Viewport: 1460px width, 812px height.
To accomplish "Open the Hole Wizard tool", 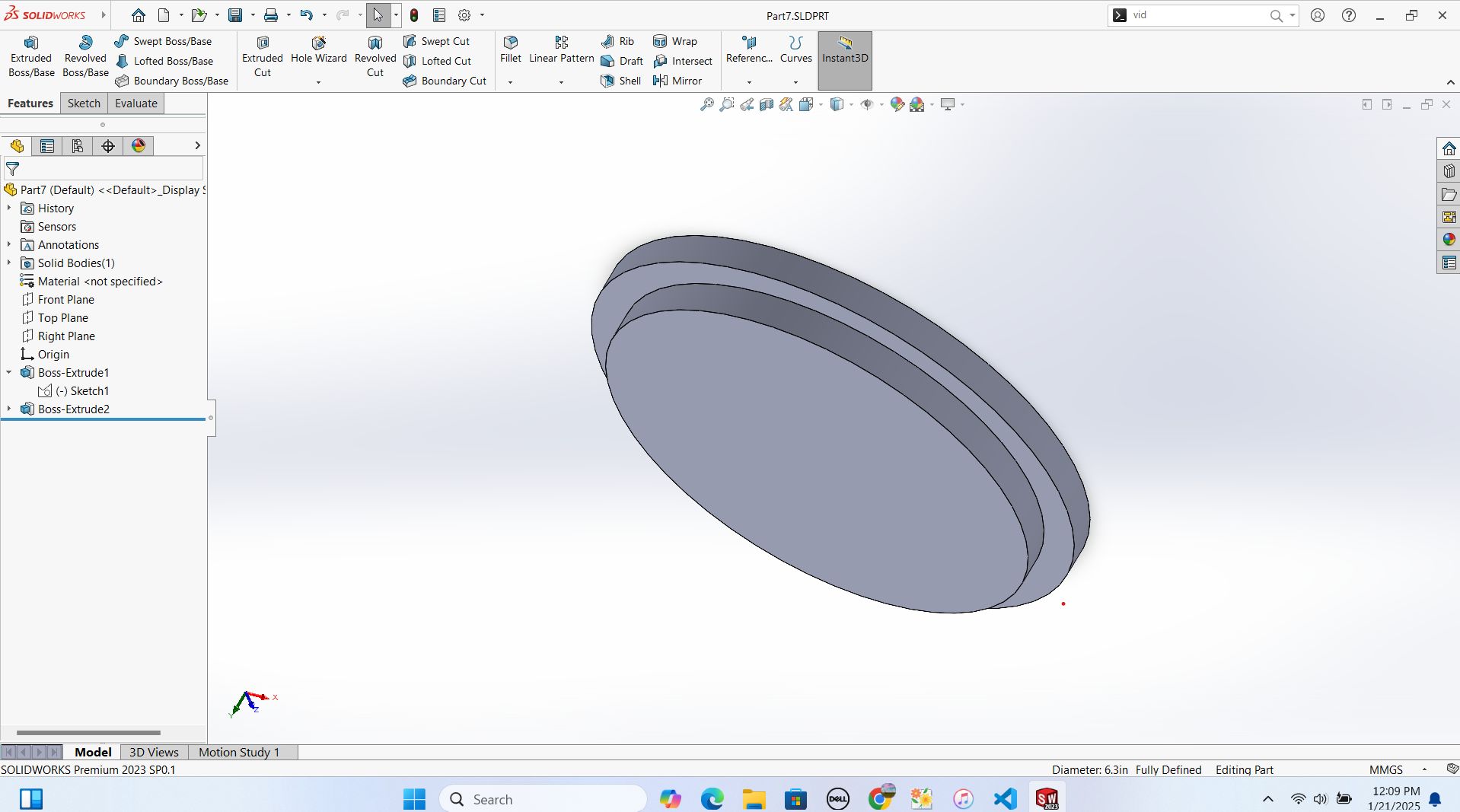I will tap(319, 49).
